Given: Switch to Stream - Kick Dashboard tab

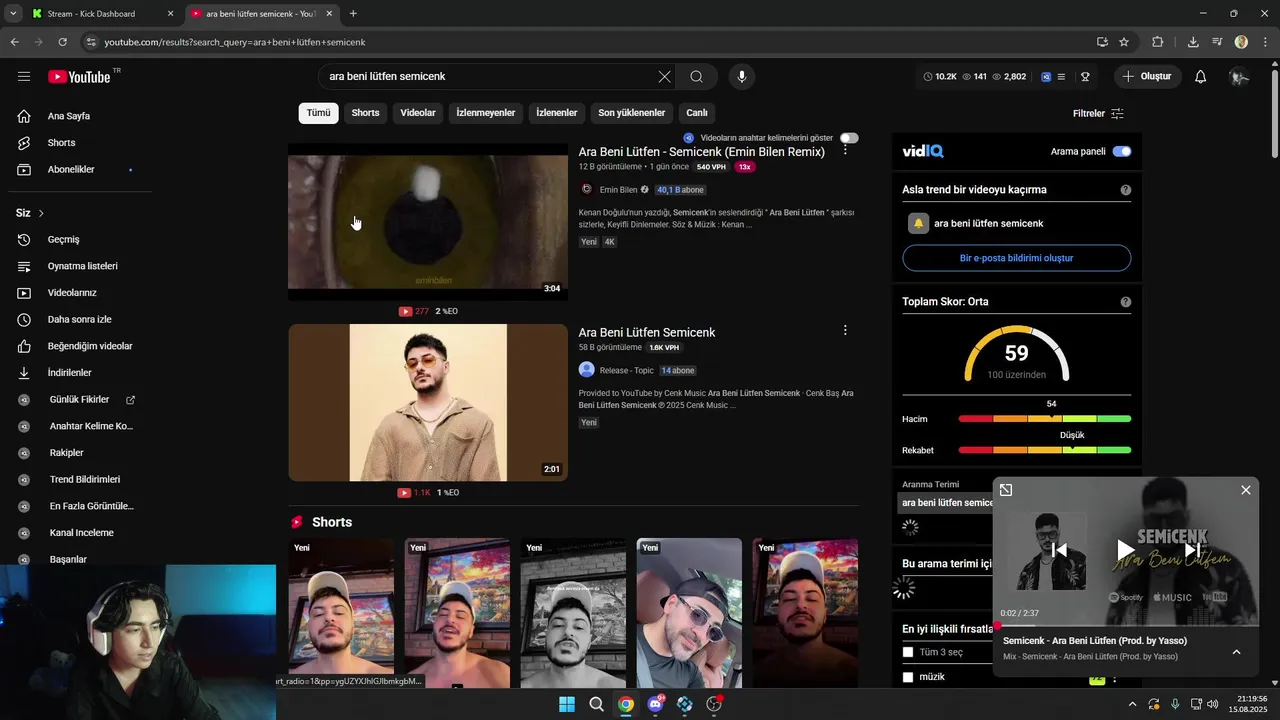Looking at the screenshot, I should (x=93, y=14).
